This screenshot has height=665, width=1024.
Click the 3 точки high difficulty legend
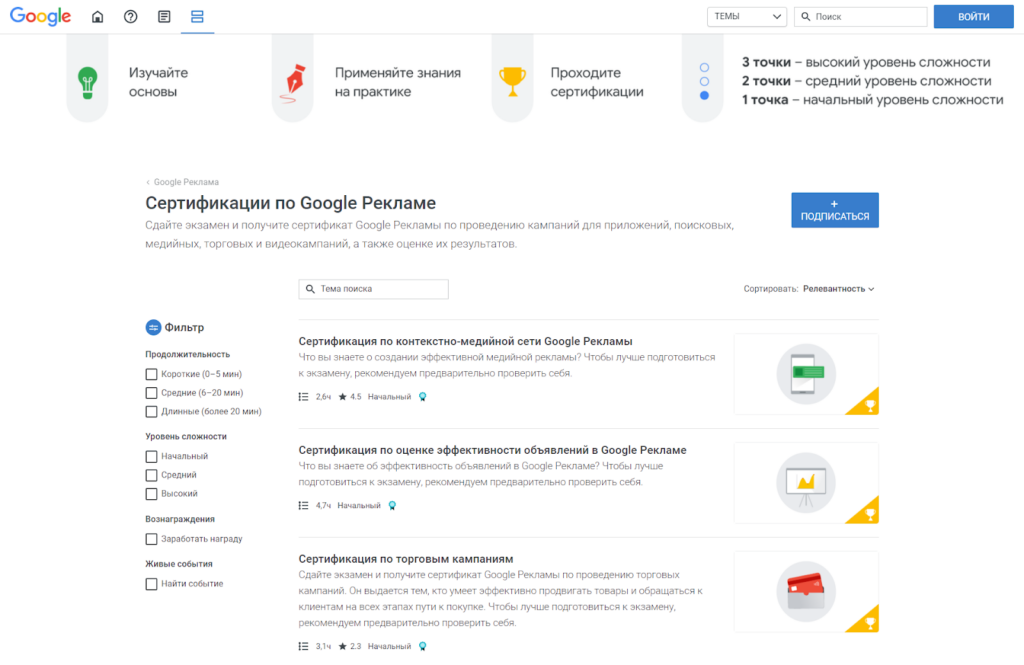tap(866, 62)
